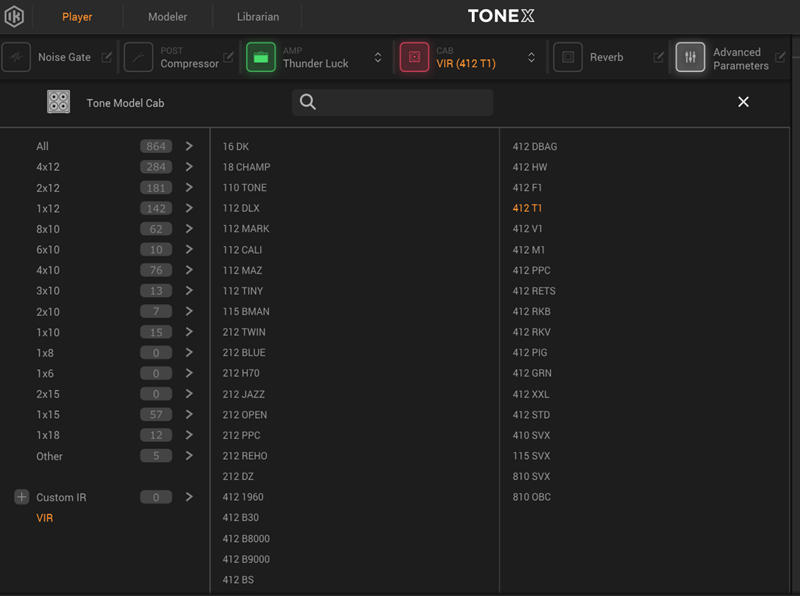
Task: Choose the 18 CHAMP cabinet
Action: [x=246, y=167]
